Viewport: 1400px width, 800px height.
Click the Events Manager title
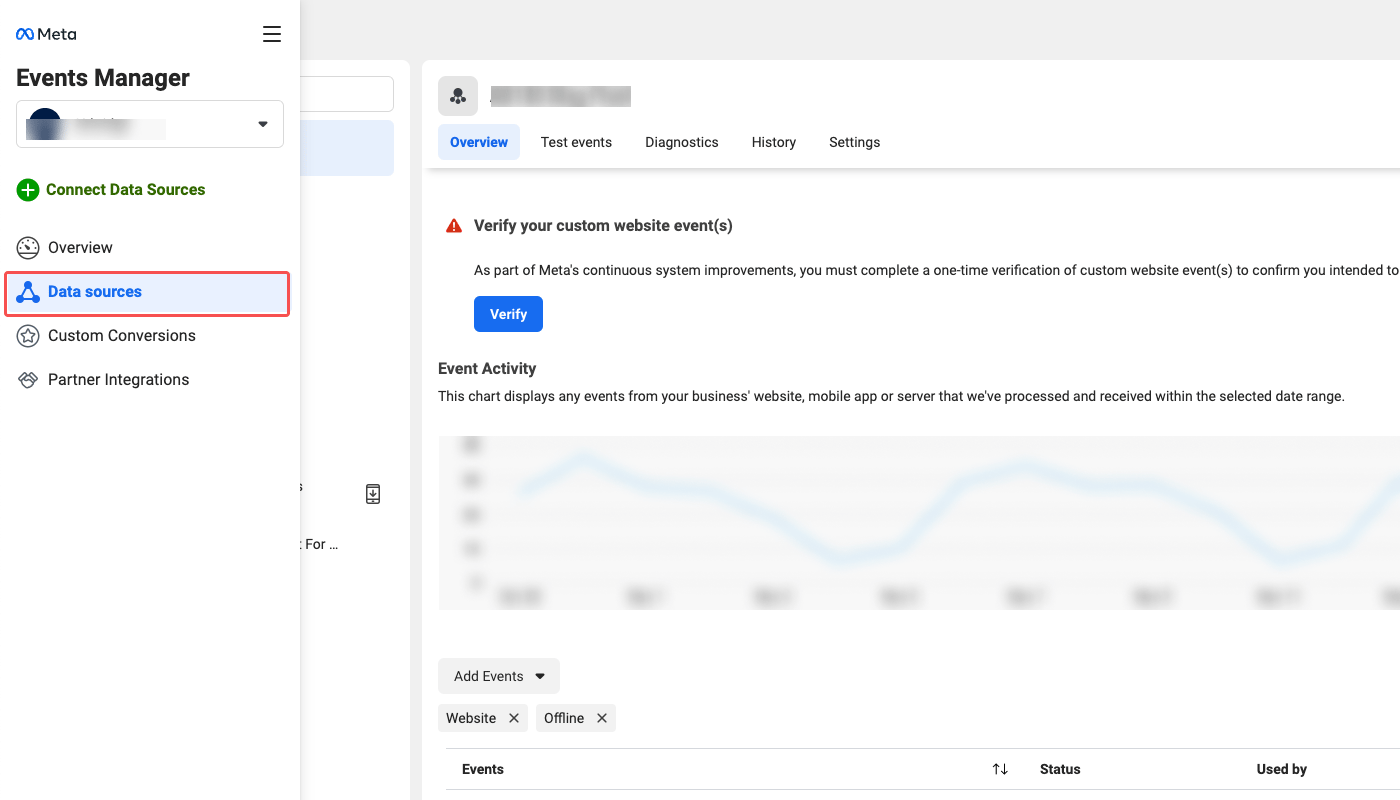pyautogui.click(x=103, y=78)
